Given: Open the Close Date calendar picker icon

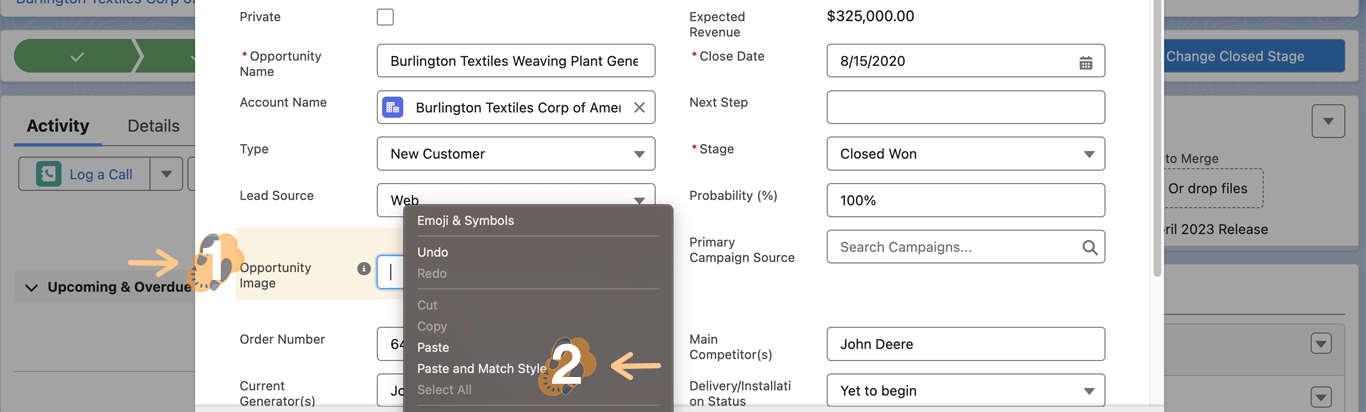Looking at the screenshot, I should click(x=1085, y=62).
